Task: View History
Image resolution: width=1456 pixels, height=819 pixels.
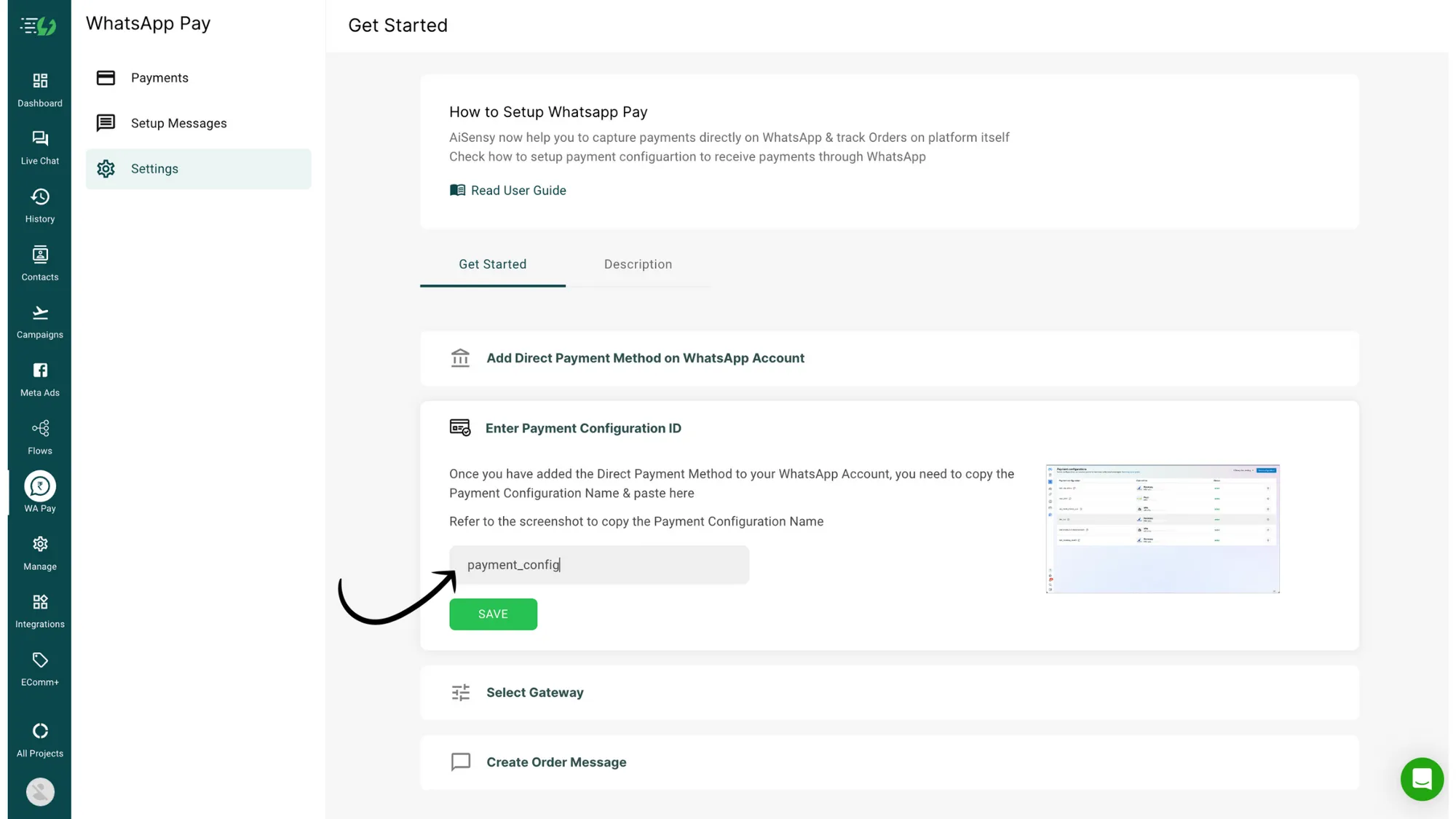Action: coord(39,205)
